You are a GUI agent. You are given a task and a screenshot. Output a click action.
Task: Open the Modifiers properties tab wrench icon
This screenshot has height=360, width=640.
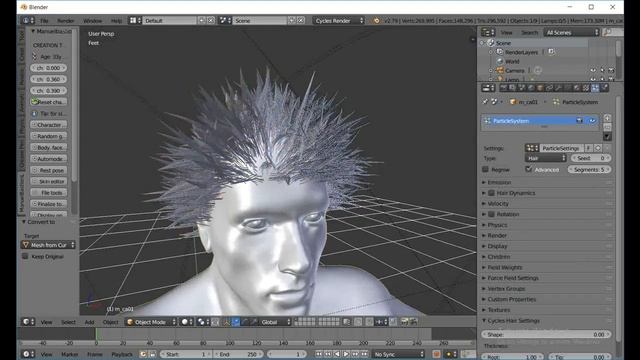click(558, 88)
